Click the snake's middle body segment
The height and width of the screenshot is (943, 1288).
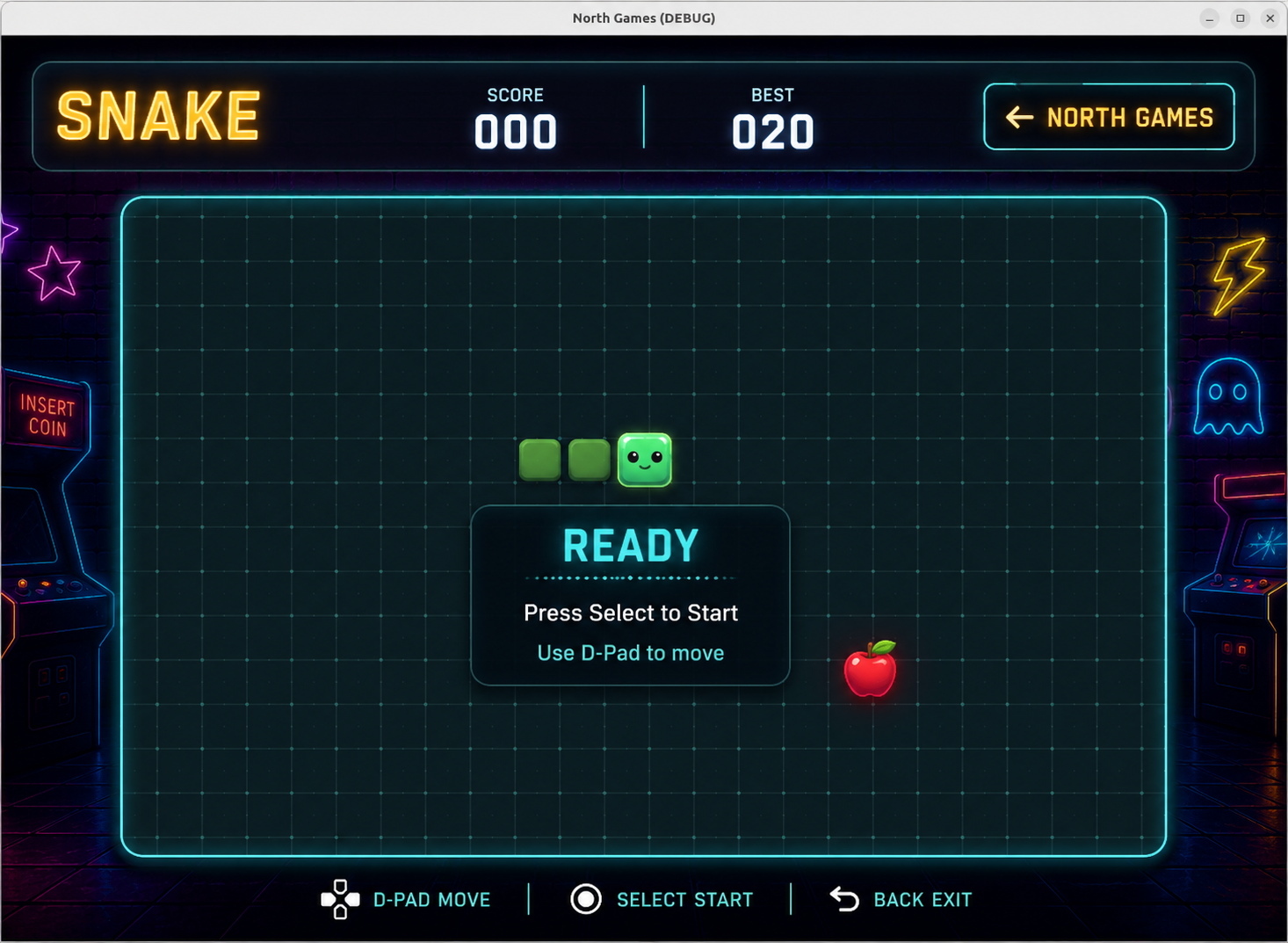tap(590, 460)
